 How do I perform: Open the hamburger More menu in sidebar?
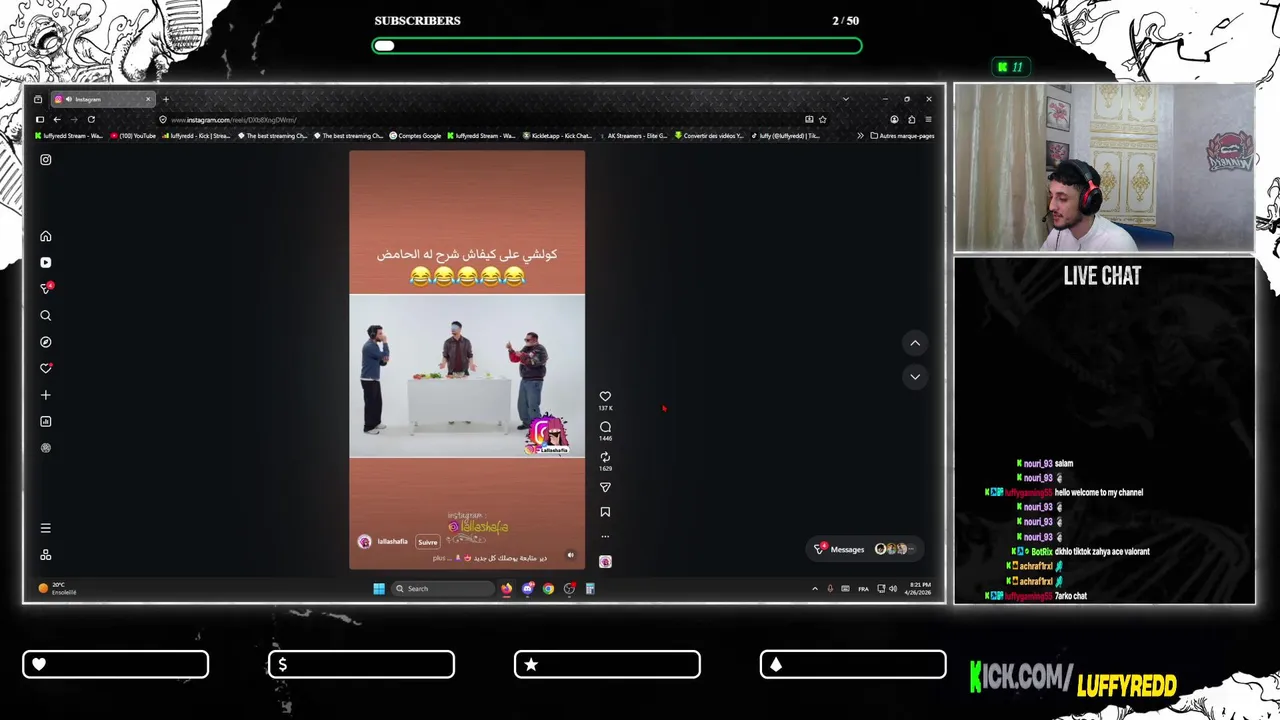click(45, 528)
